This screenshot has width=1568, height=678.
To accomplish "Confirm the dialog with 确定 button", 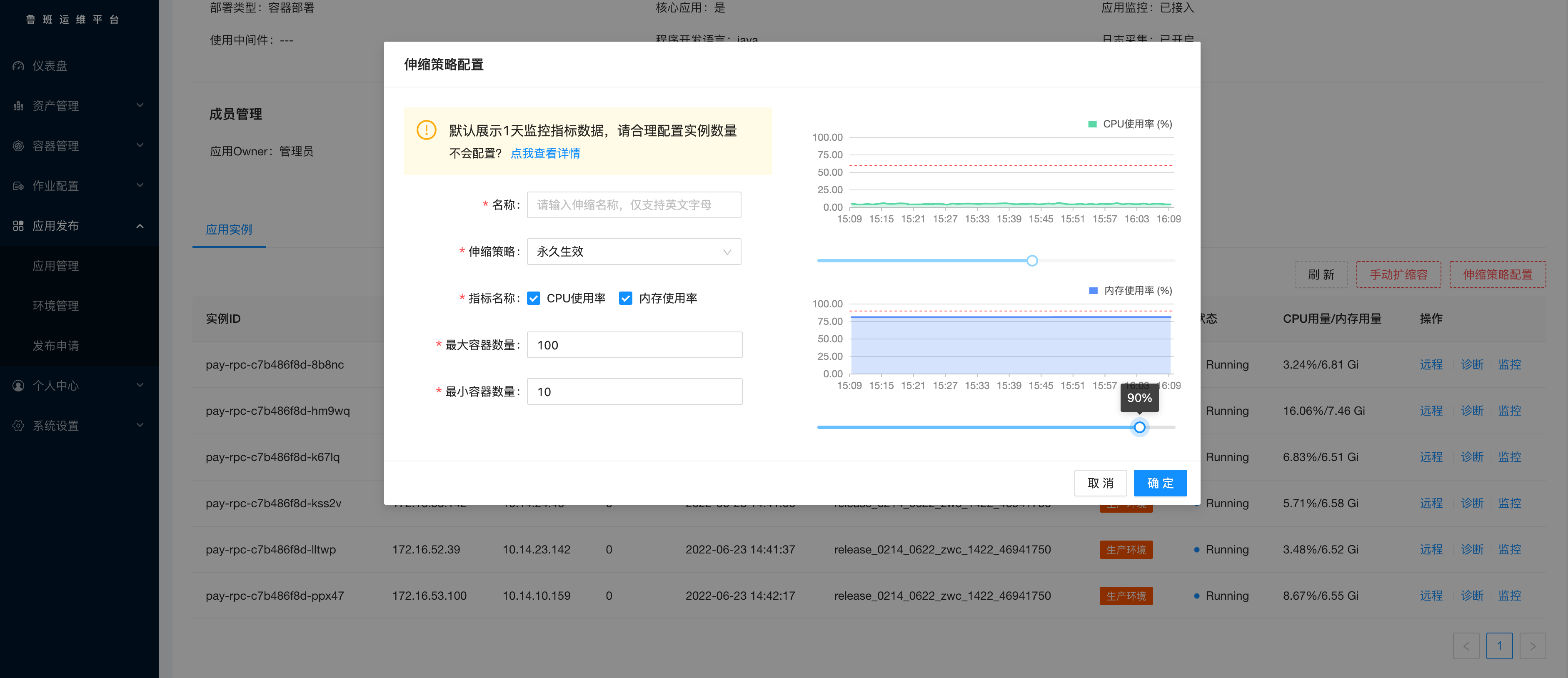I will point(1160,483).
